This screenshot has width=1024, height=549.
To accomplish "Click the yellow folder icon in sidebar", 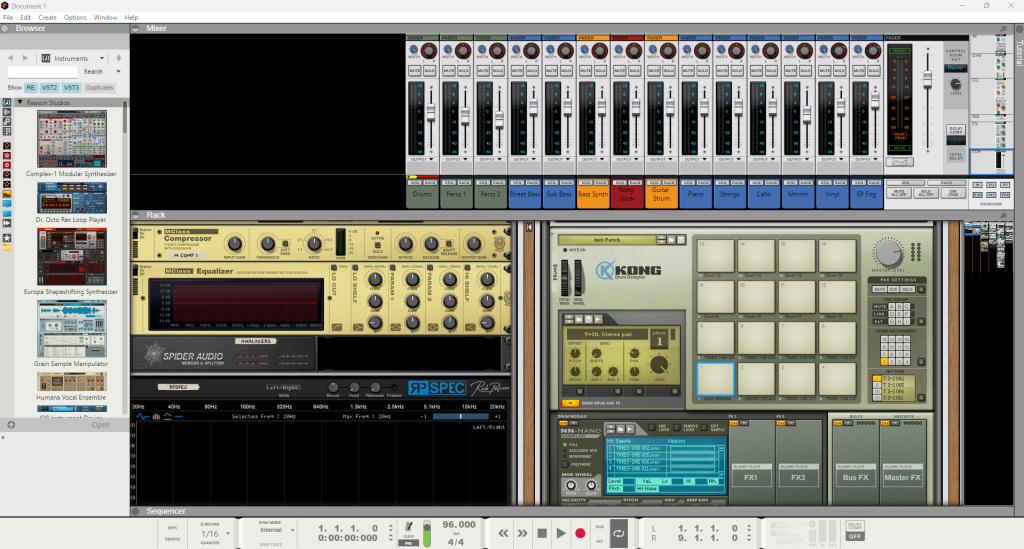I will pyautogui.click(x=7, y=248).
